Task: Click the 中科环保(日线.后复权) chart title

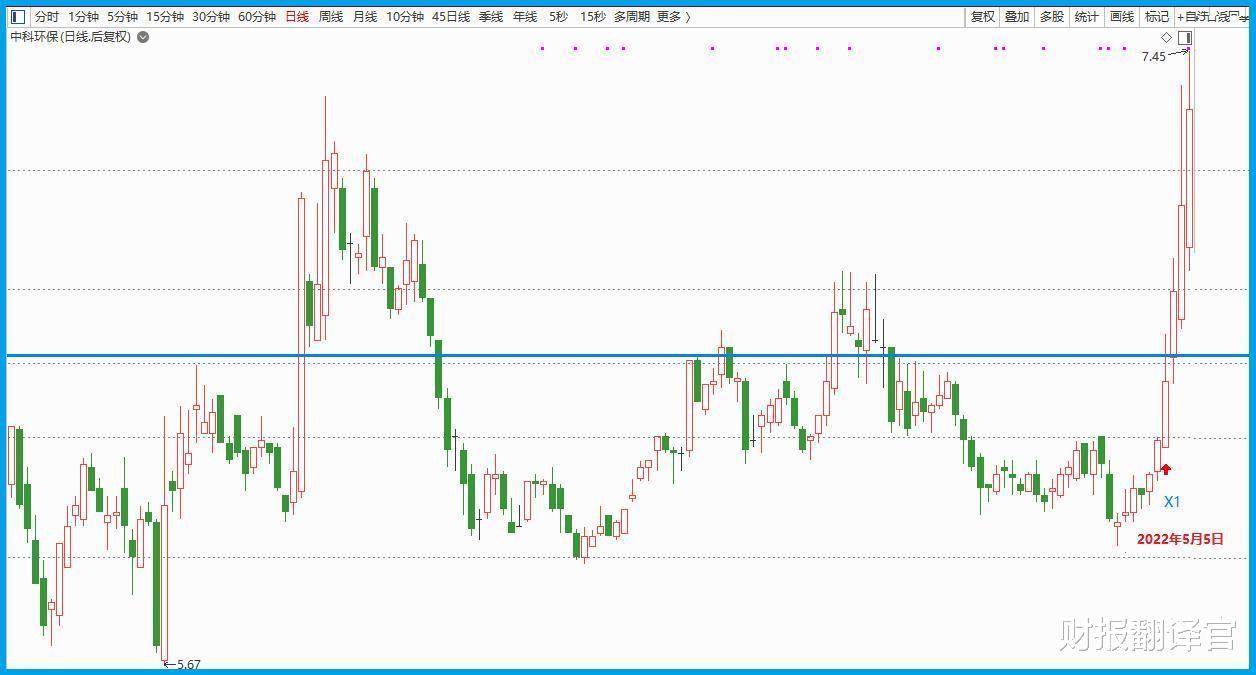Action: click(x=70, y=37)
